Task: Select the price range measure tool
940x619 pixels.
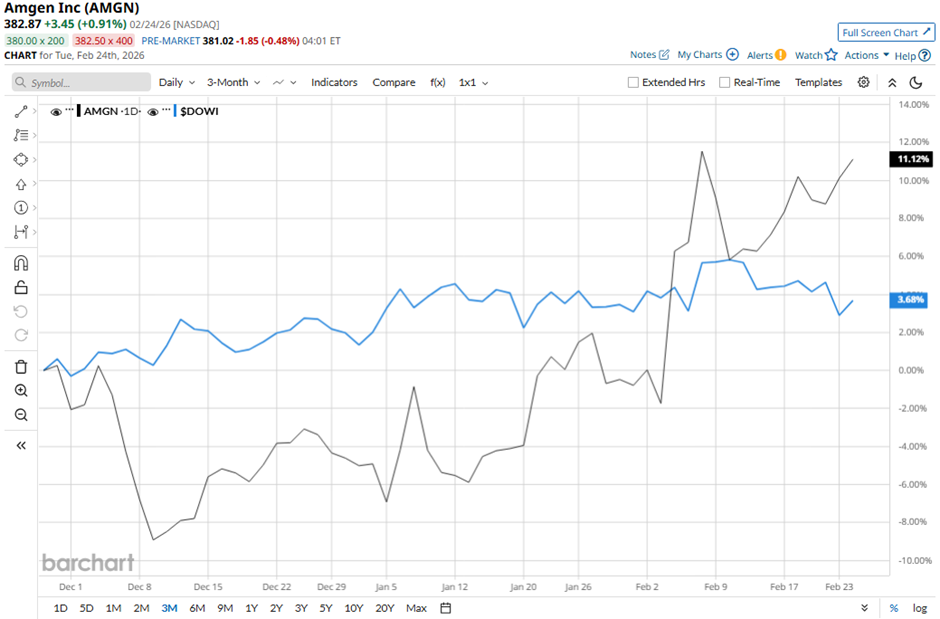Action: pyautogui.click(x=21, y=231)
